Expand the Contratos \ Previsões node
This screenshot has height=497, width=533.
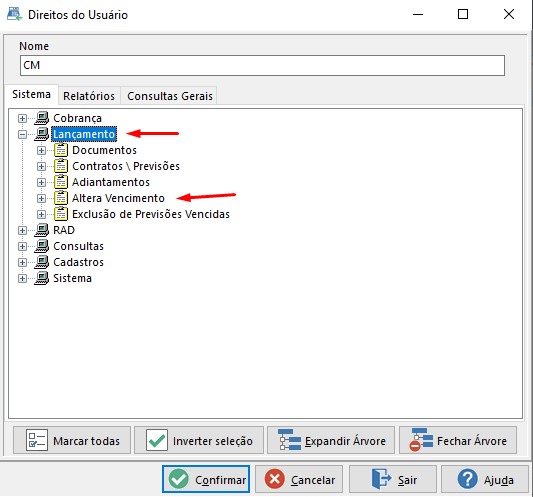[x=41, y=166]
